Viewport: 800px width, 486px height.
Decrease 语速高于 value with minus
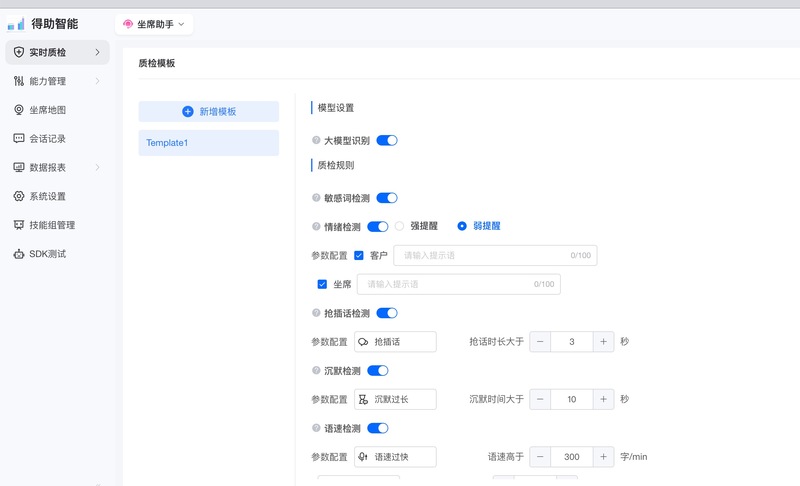click(540, 457)
